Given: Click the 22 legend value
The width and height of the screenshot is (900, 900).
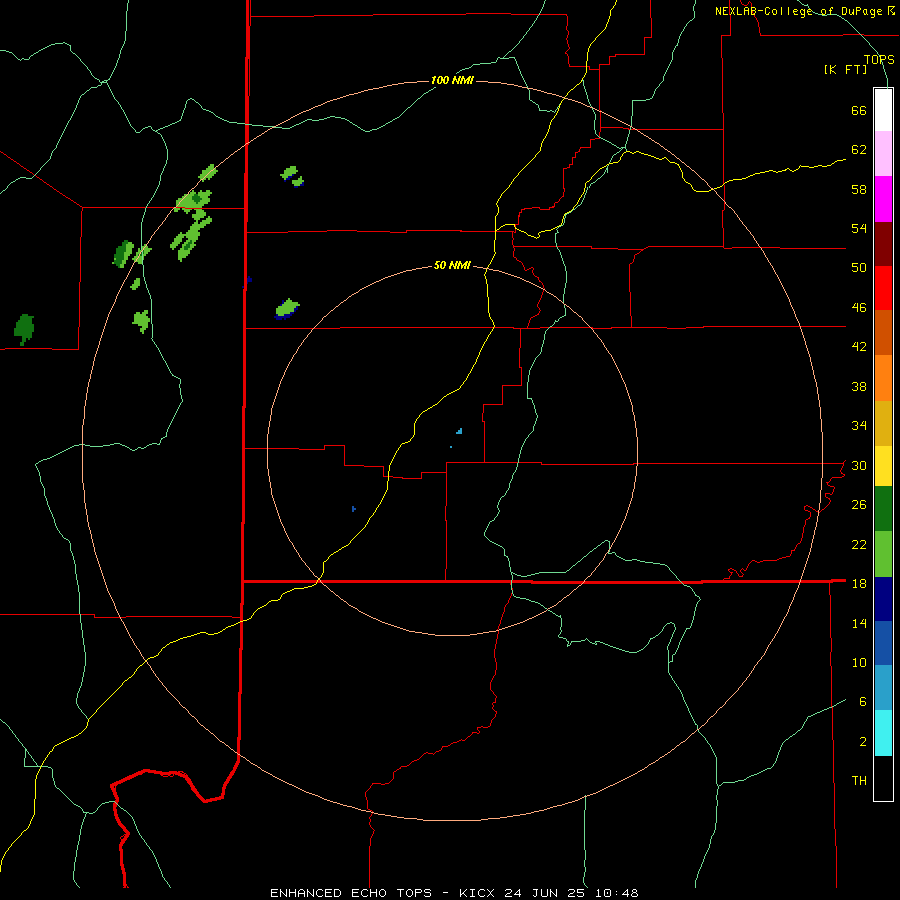Looking at the screenshot, I should (x=859, y=544).
